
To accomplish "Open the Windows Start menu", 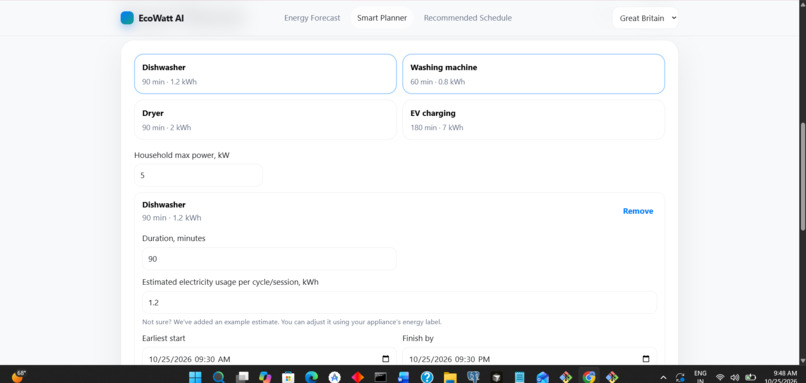I will click(195, 377).
